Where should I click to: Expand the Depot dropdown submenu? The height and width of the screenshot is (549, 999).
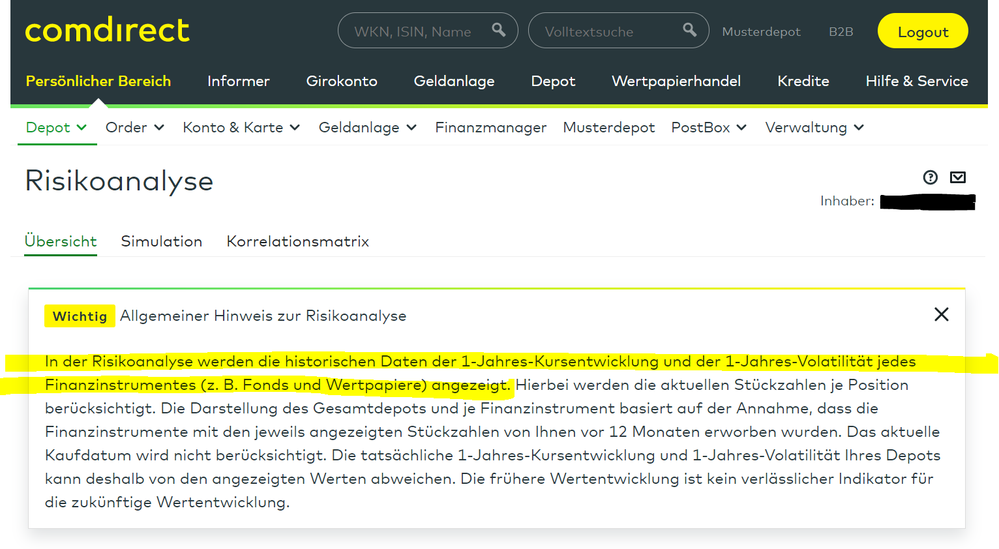click(x=57, y=127)
